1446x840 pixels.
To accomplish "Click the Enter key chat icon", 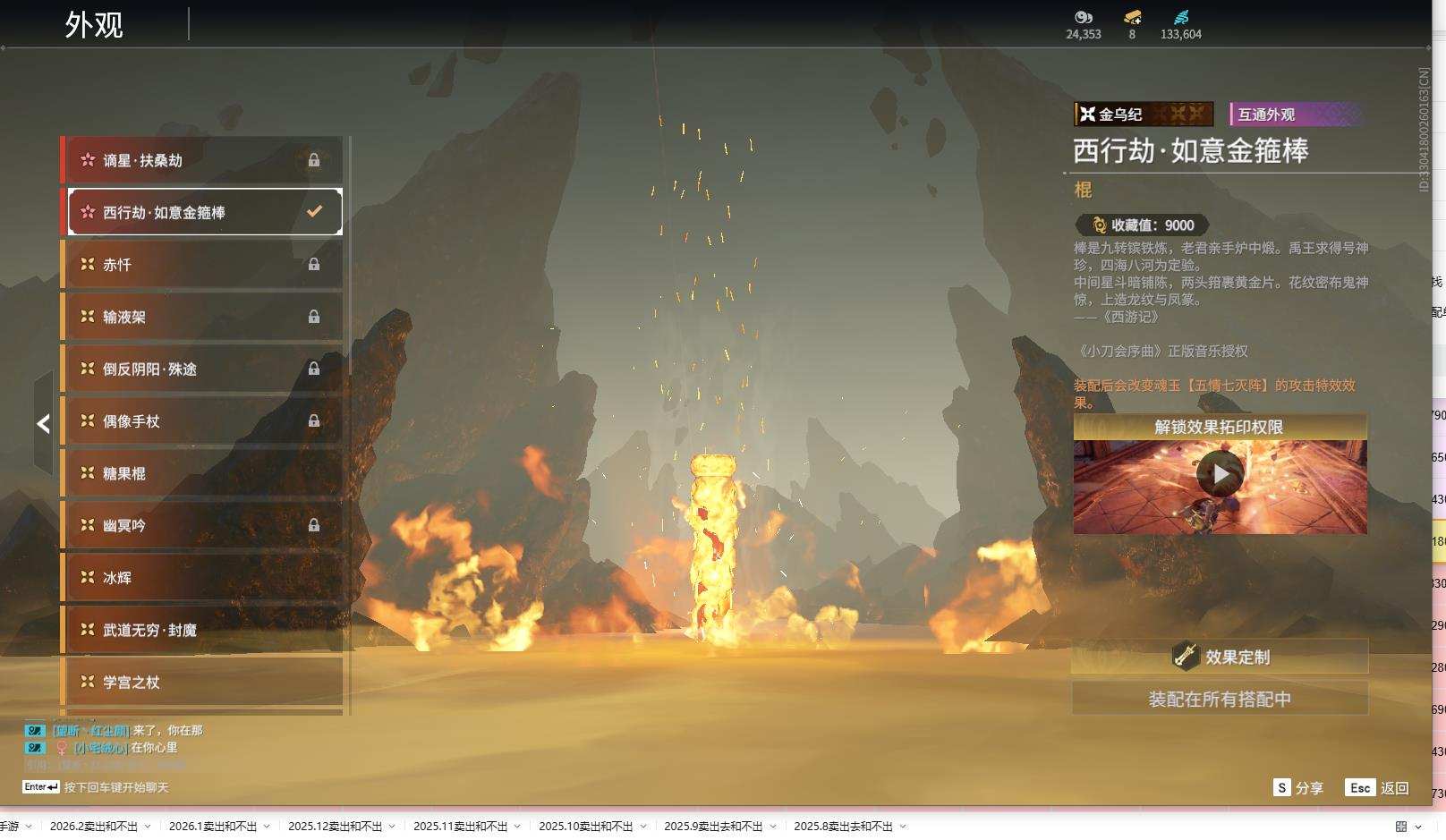I will (x=41, y=787).
